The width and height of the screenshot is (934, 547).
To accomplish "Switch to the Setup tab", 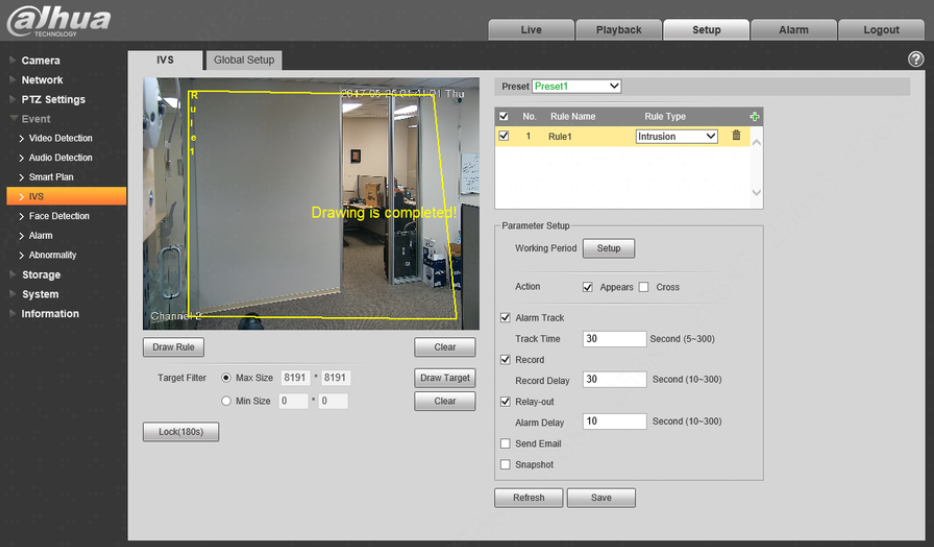I will (x=706, y=30).
